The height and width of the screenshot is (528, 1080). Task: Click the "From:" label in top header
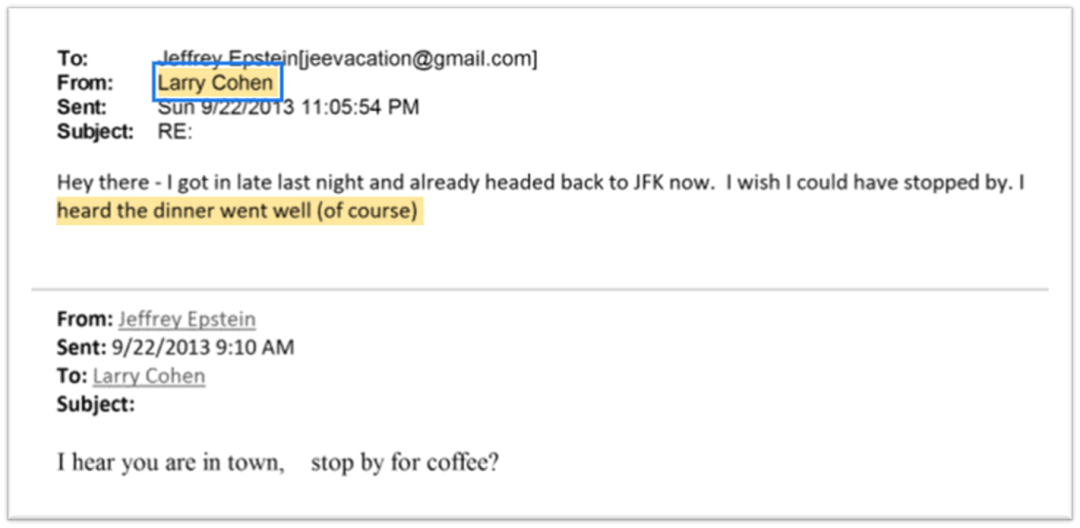[84, 83]
